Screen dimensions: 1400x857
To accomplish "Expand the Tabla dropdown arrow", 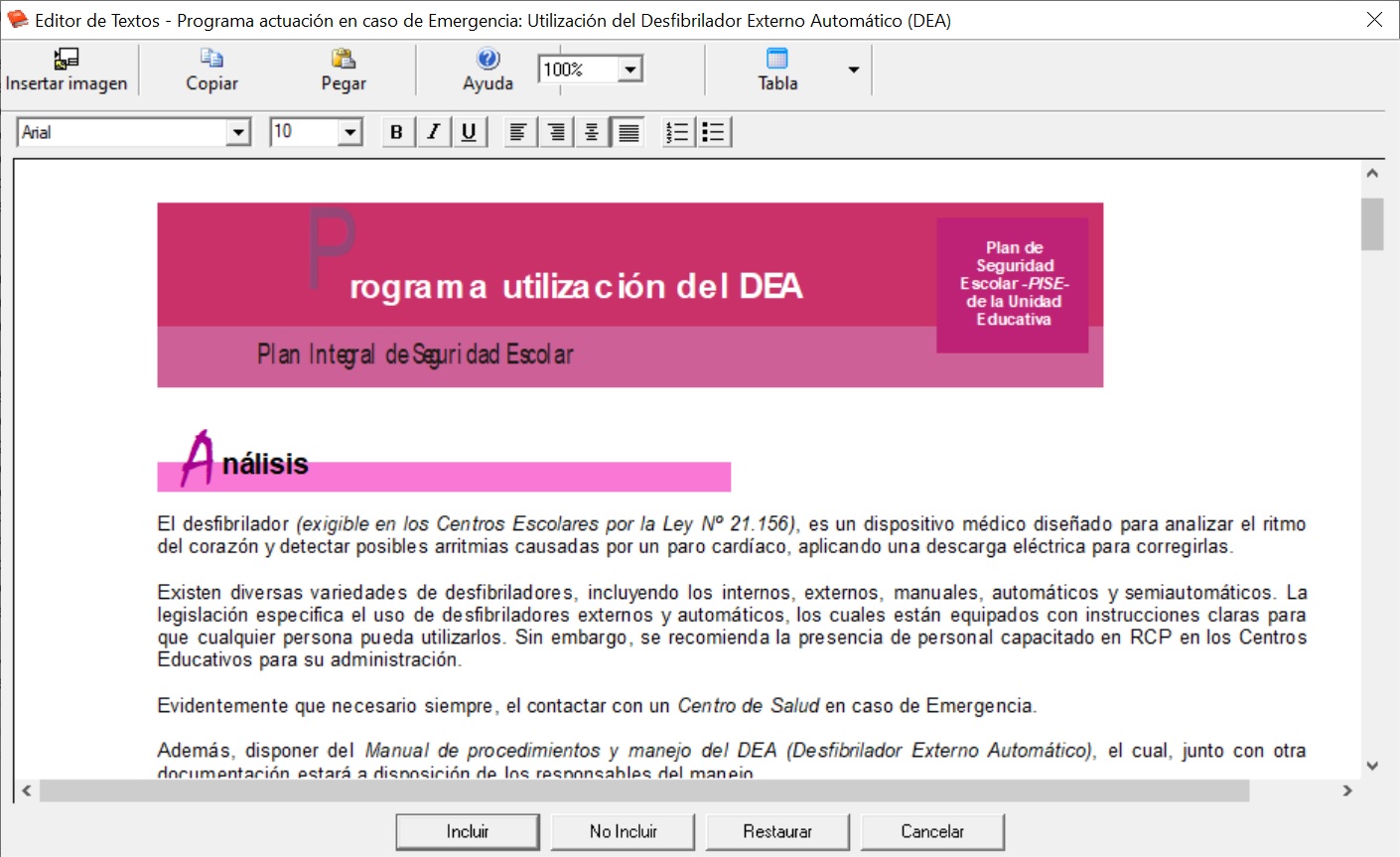I will 854,70.
